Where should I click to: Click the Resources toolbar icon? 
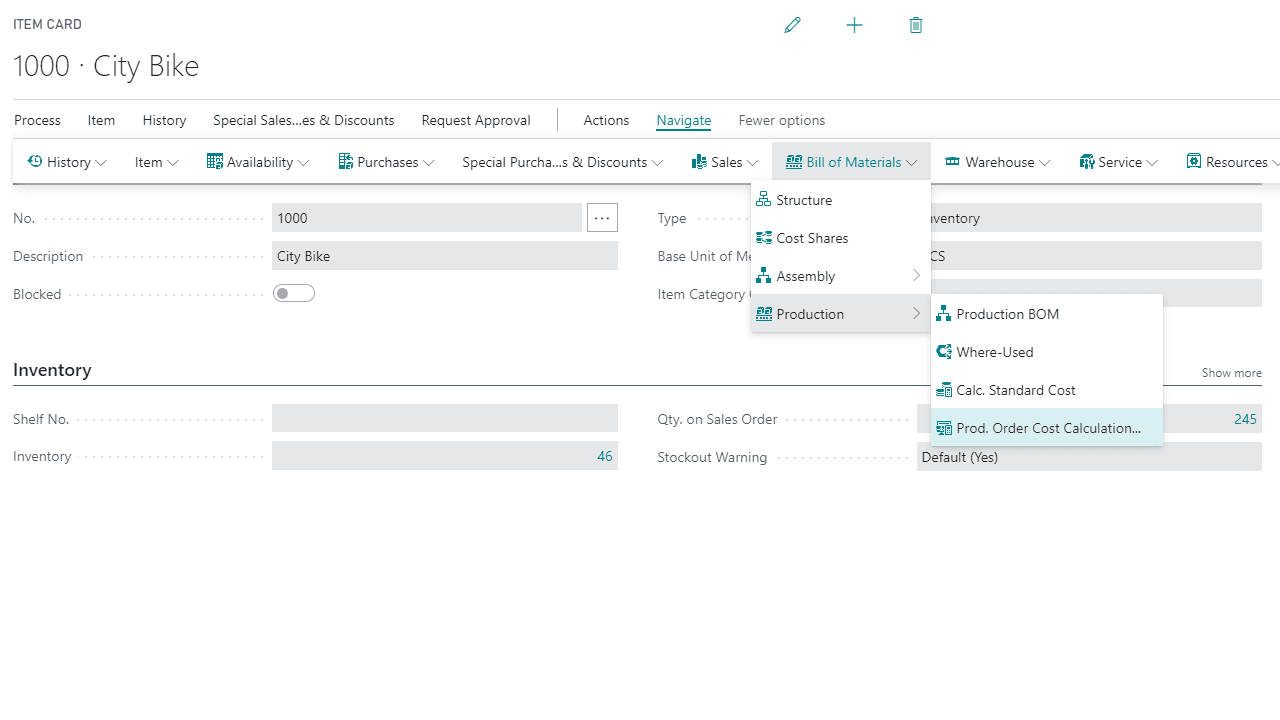pyautogui.click(x=1194, y=162)
